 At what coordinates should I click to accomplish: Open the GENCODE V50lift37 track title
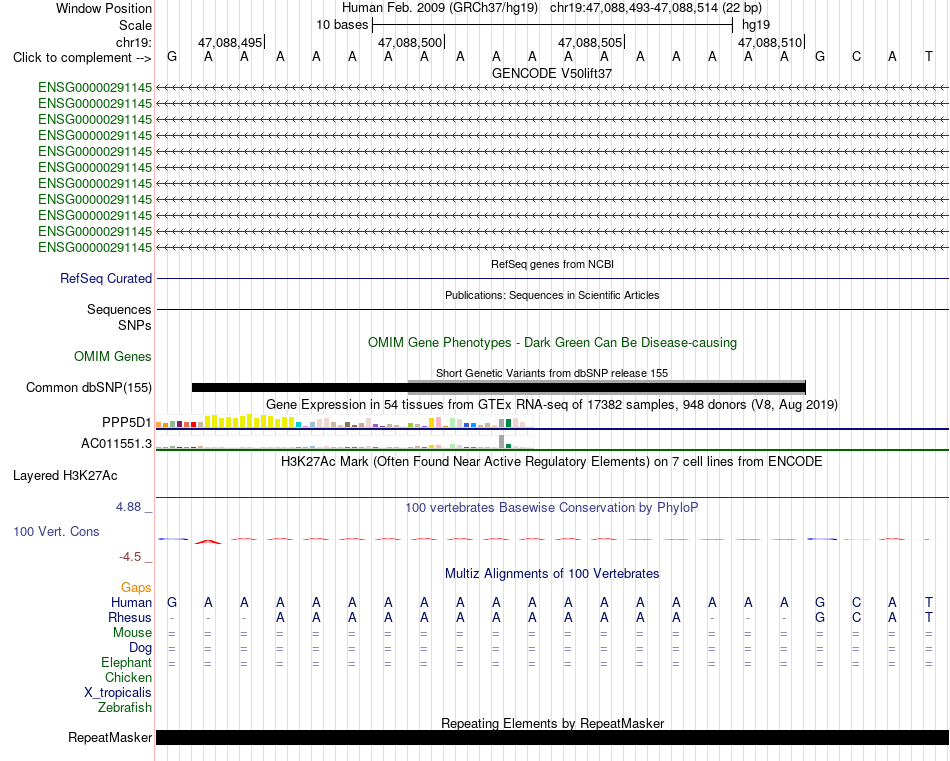coord(552,73)
